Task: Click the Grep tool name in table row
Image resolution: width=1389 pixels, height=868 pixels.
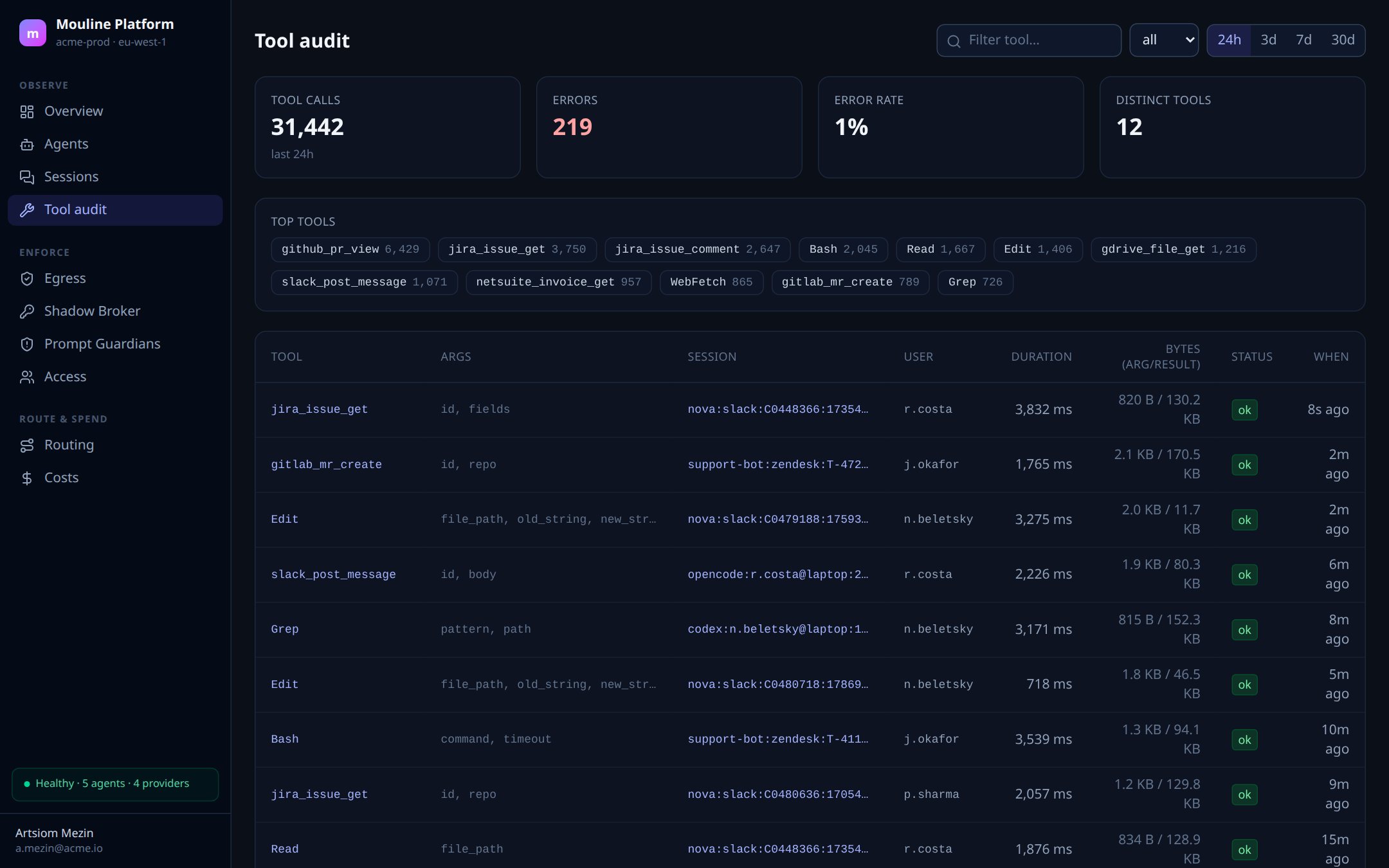Action: pyautogui.click(x=284, y=629)
